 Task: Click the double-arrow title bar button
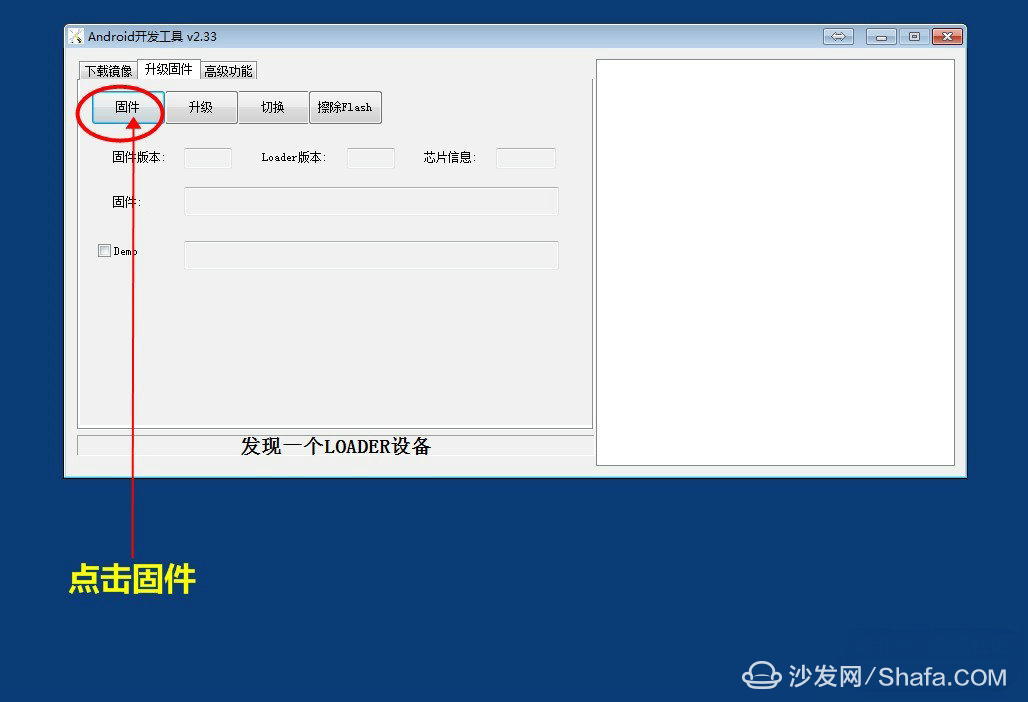tap(839, 37)
